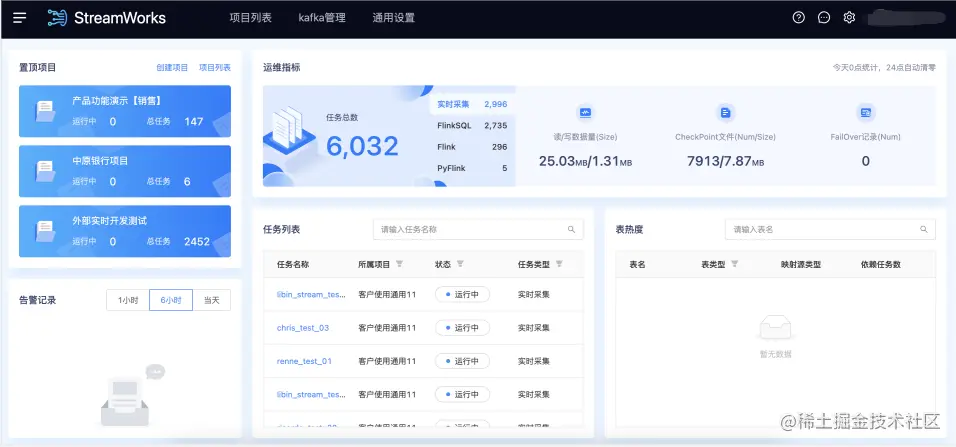Select the 当天 alarm range

[x=212, y=300]
